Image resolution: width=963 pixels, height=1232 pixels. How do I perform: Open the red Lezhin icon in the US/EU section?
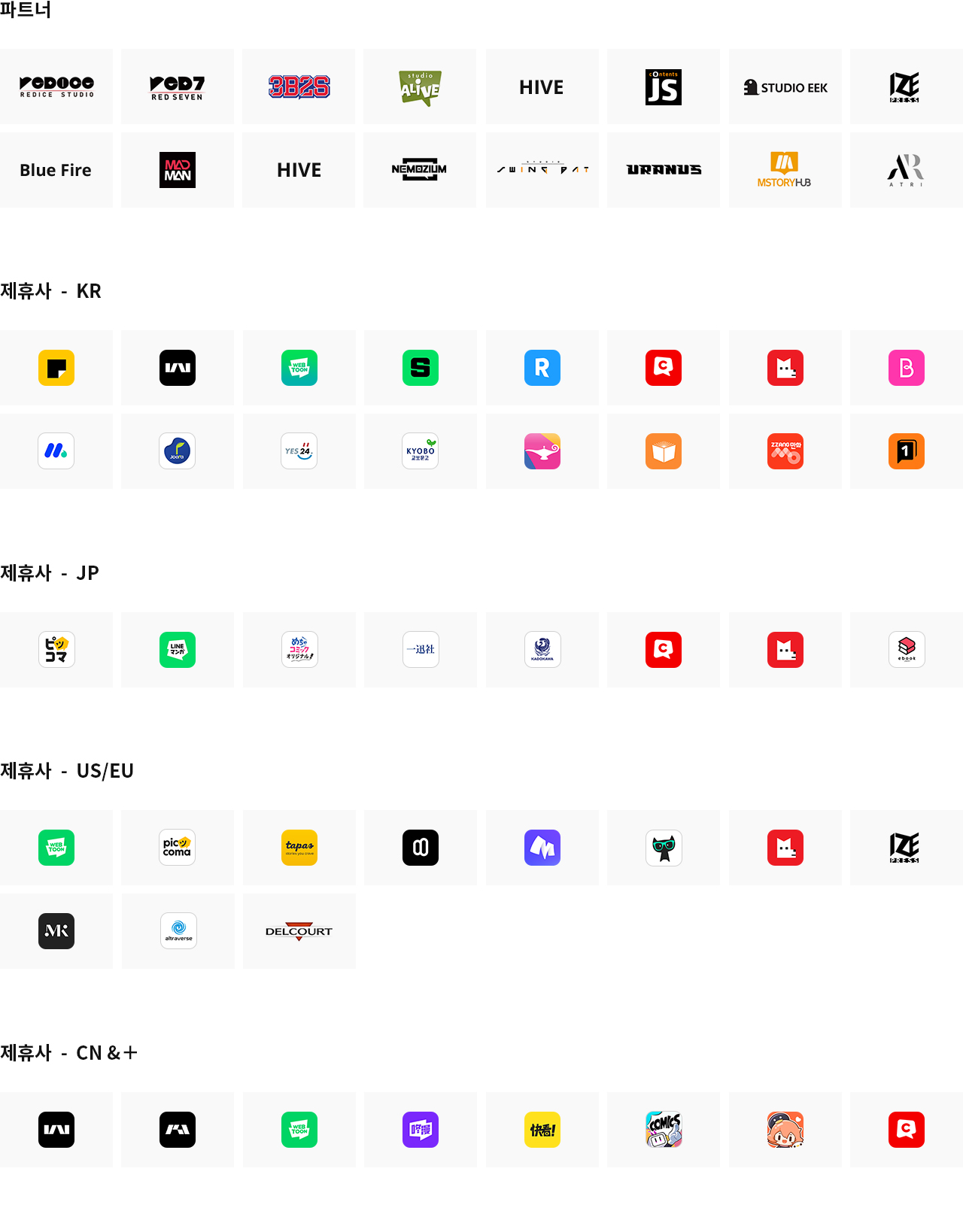click(785, 848)
